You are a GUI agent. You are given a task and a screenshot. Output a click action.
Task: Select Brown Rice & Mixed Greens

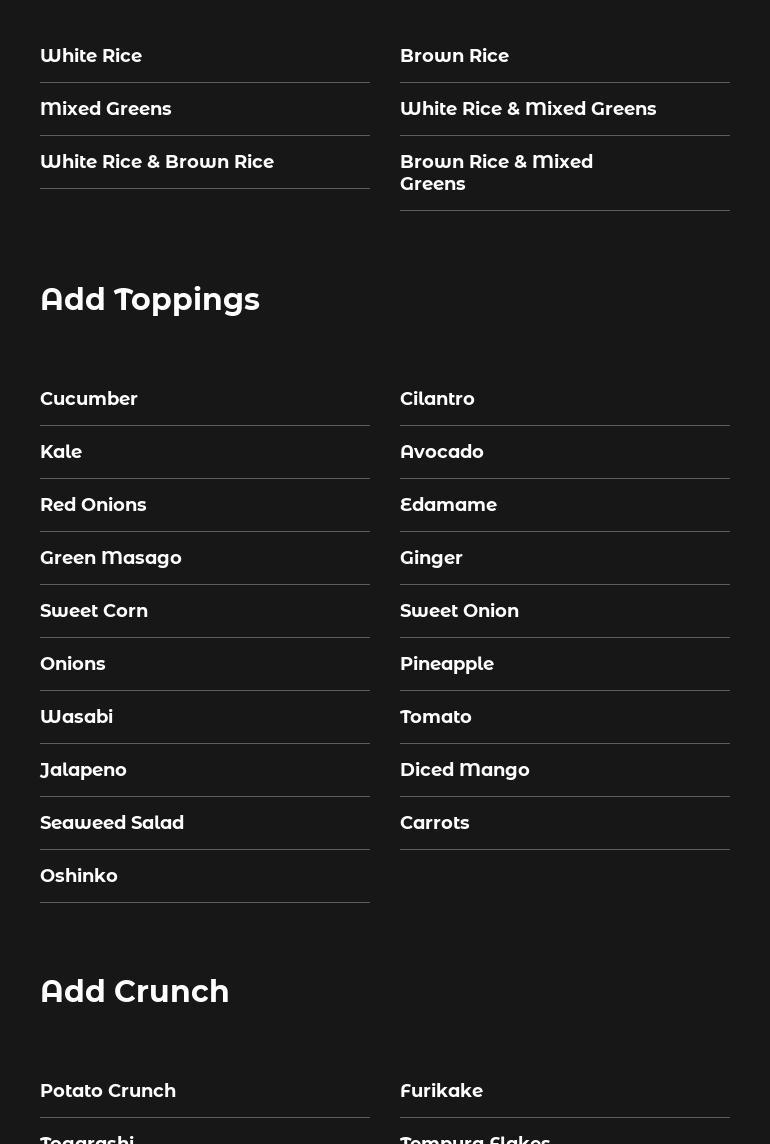[496, 172]
